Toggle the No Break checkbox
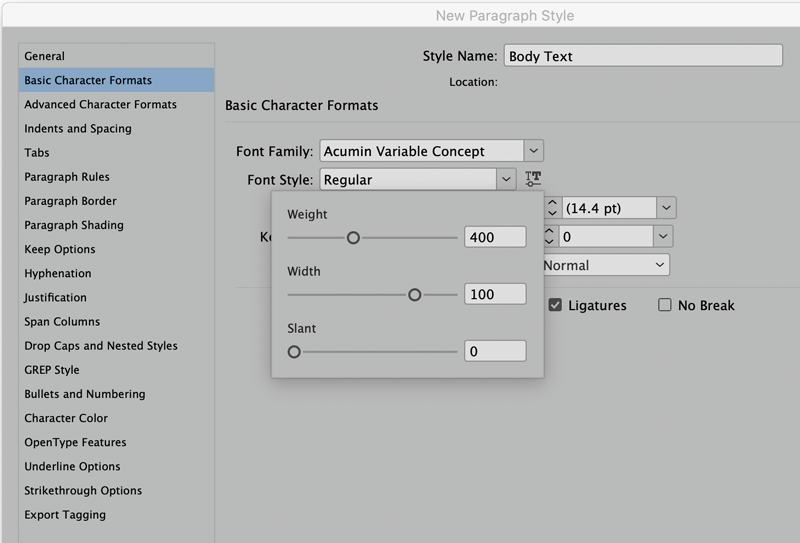The image size is (800, 543). (664, 305)
